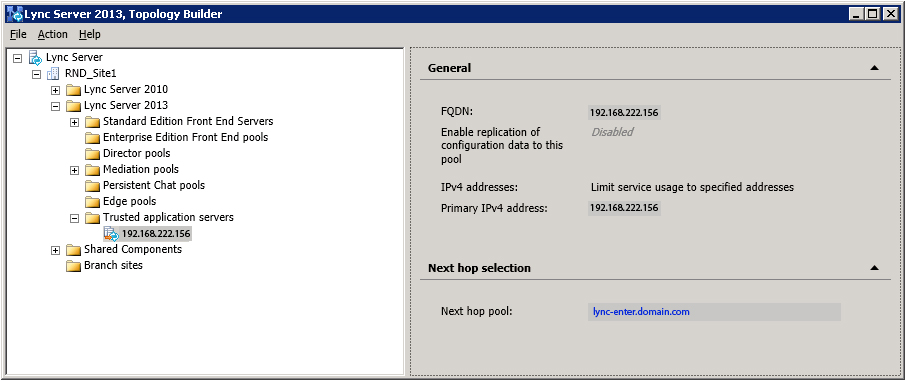Click the Lync Server 2013 folder icon
Screen dimensions: 906x381
[73, 106]
